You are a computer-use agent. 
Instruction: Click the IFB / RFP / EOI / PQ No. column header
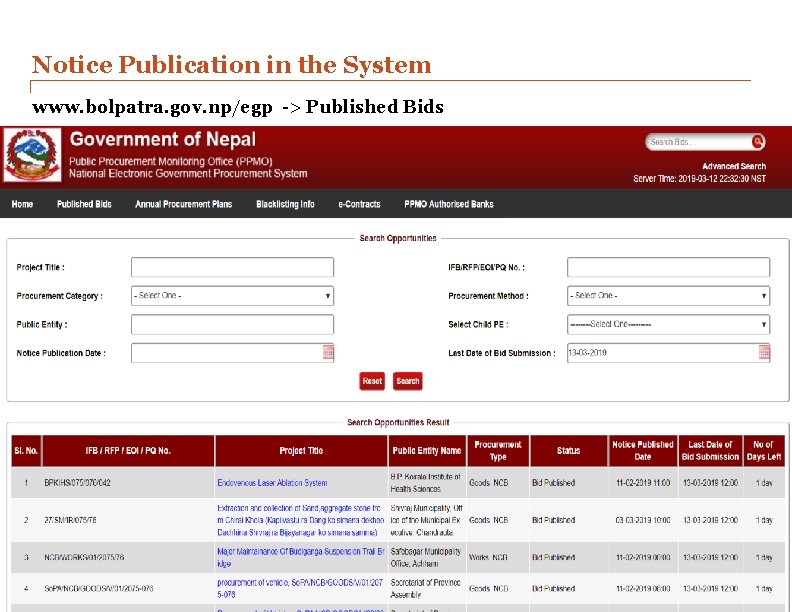[x=128, y=451]
